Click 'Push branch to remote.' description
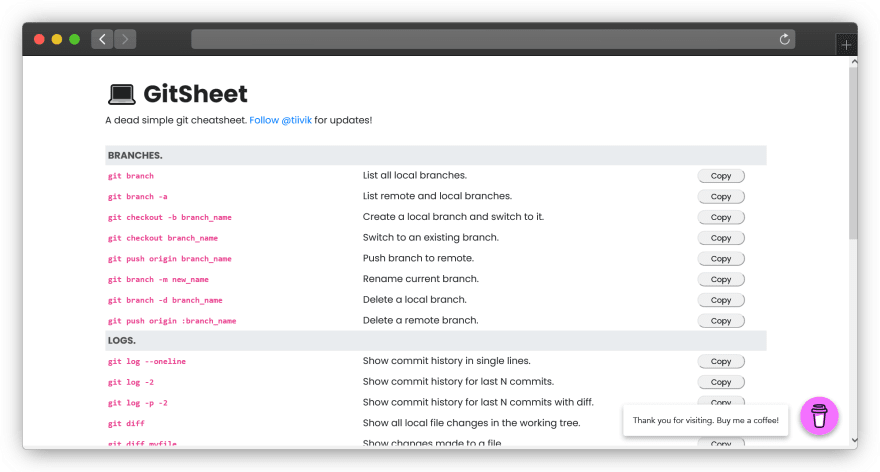This screenshot has height=472, width=880. pos(418,259)
